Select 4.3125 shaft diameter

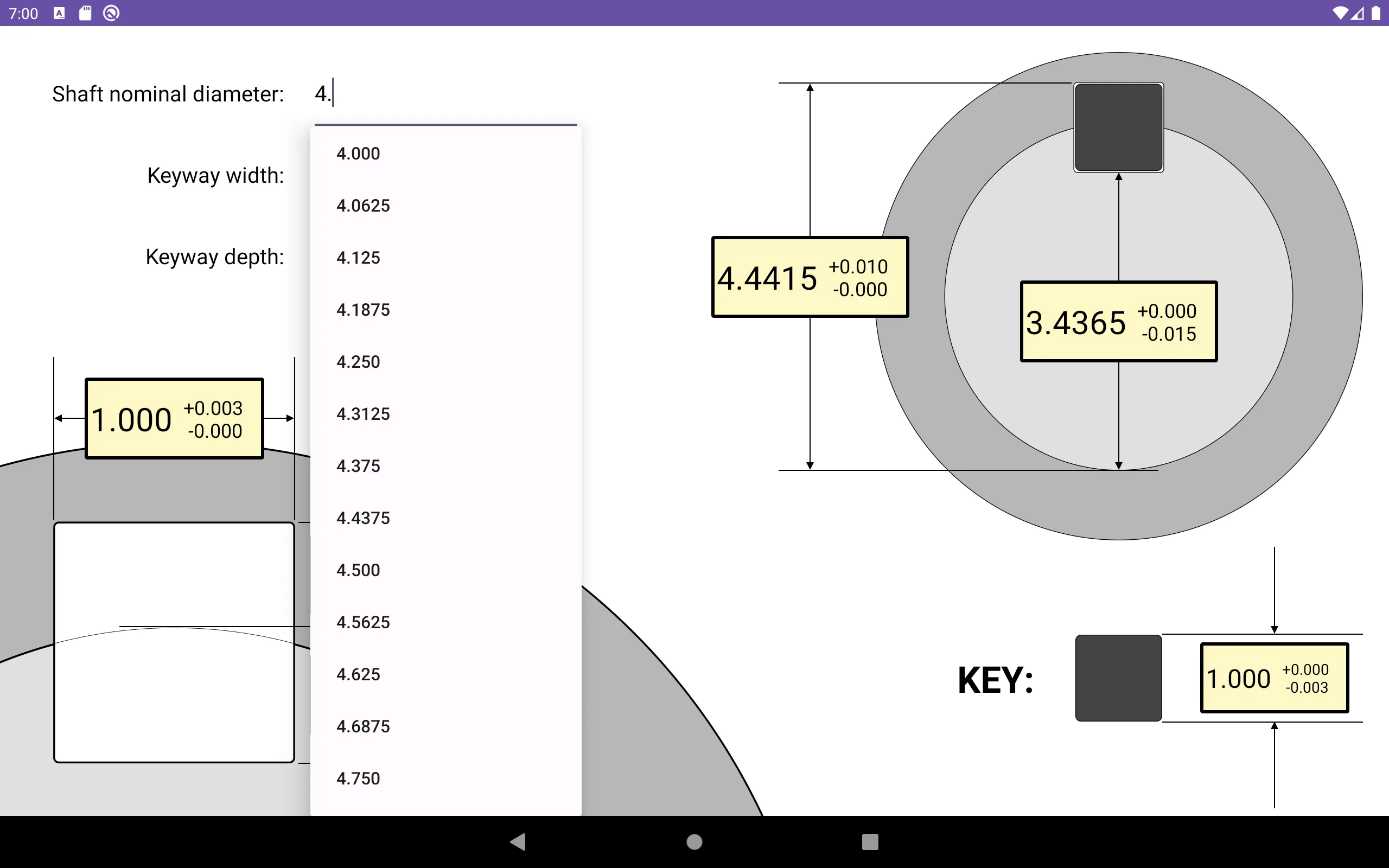pyautogui.click(x=445, y=414)
